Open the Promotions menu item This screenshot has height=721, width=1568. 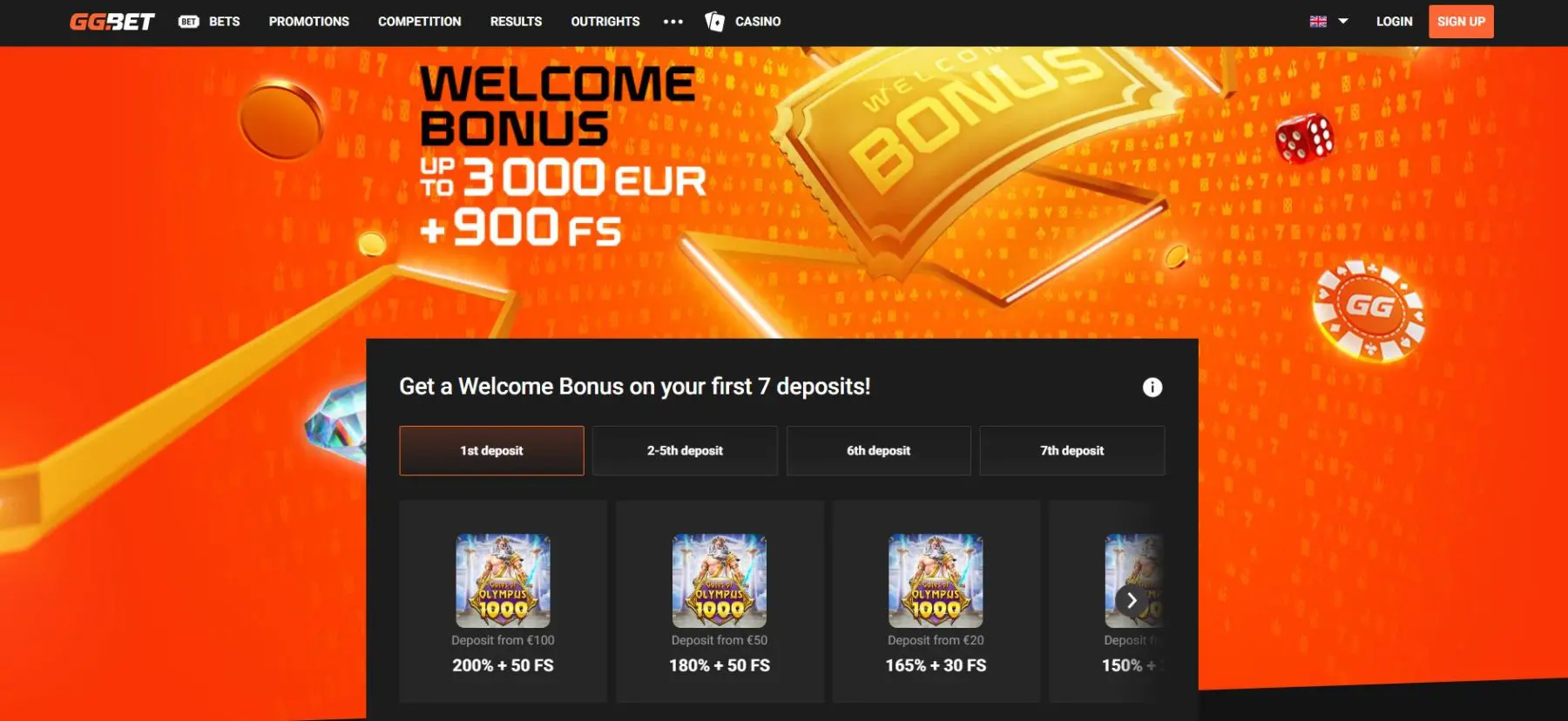309,22
